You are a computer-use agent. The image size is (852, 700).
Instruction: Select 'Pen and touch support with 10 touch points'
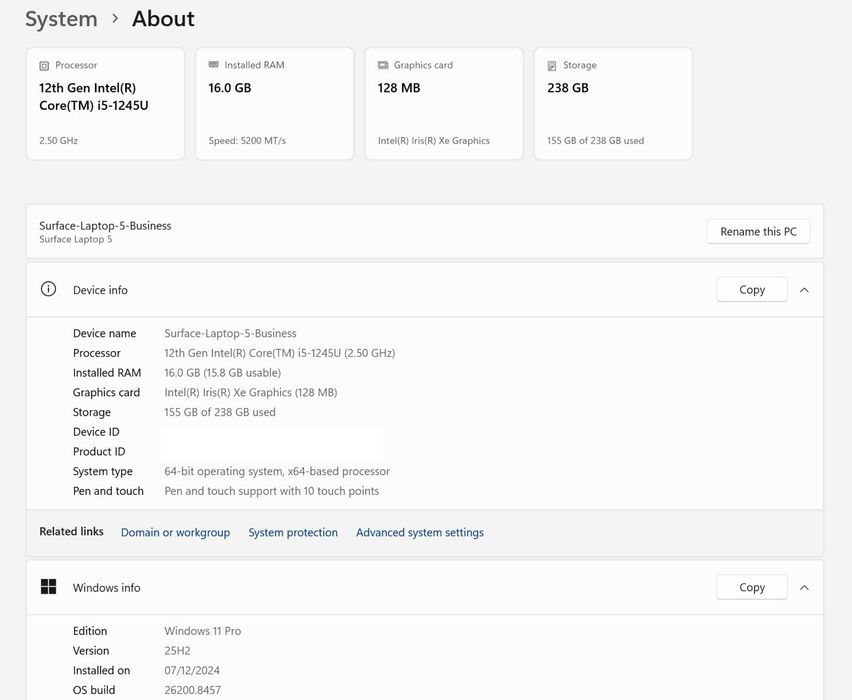[x=272, y=491]
